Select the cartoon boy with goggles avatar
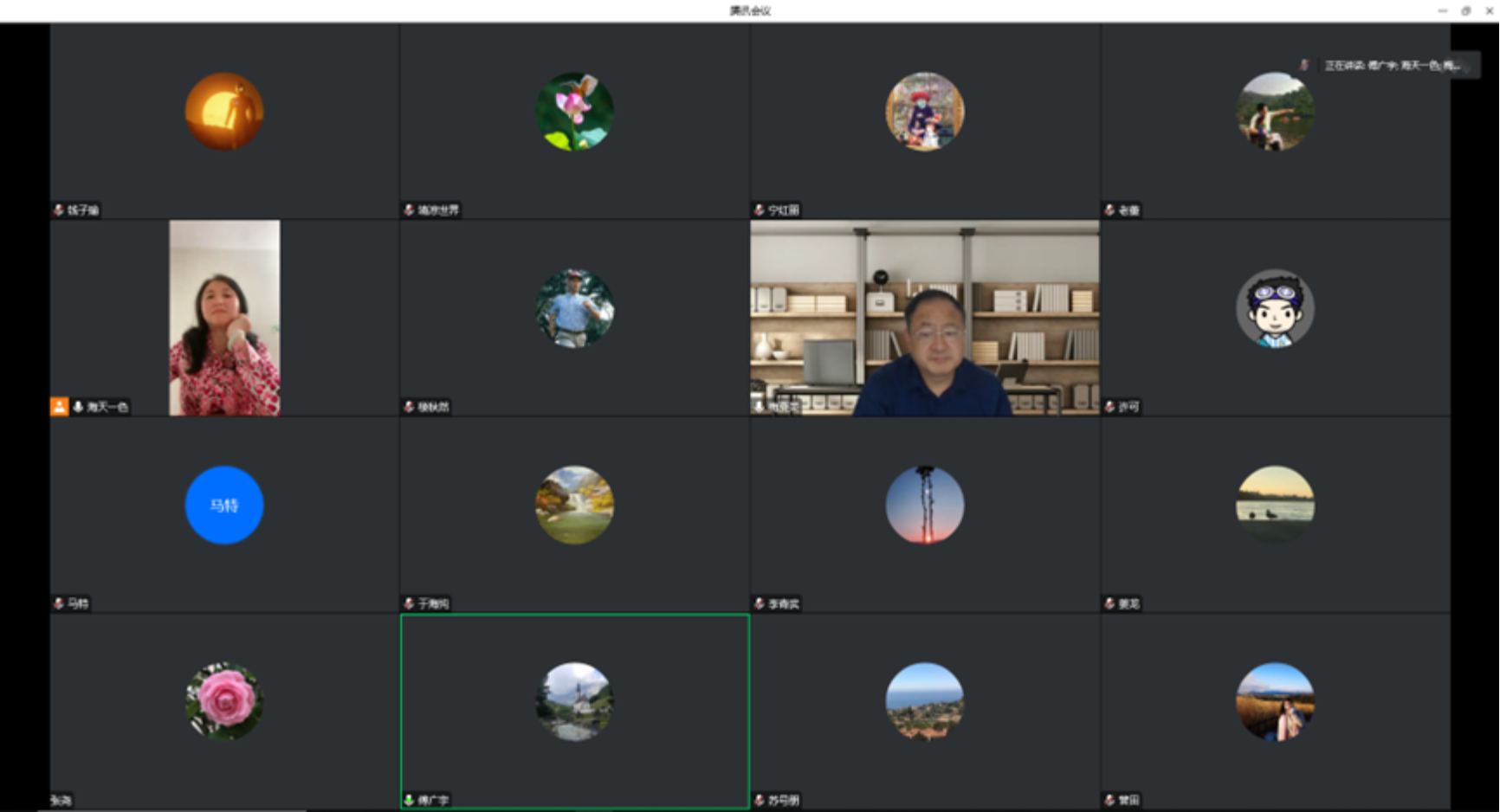The width and height of the screenshot is (1500, 812). [1275, 308]
